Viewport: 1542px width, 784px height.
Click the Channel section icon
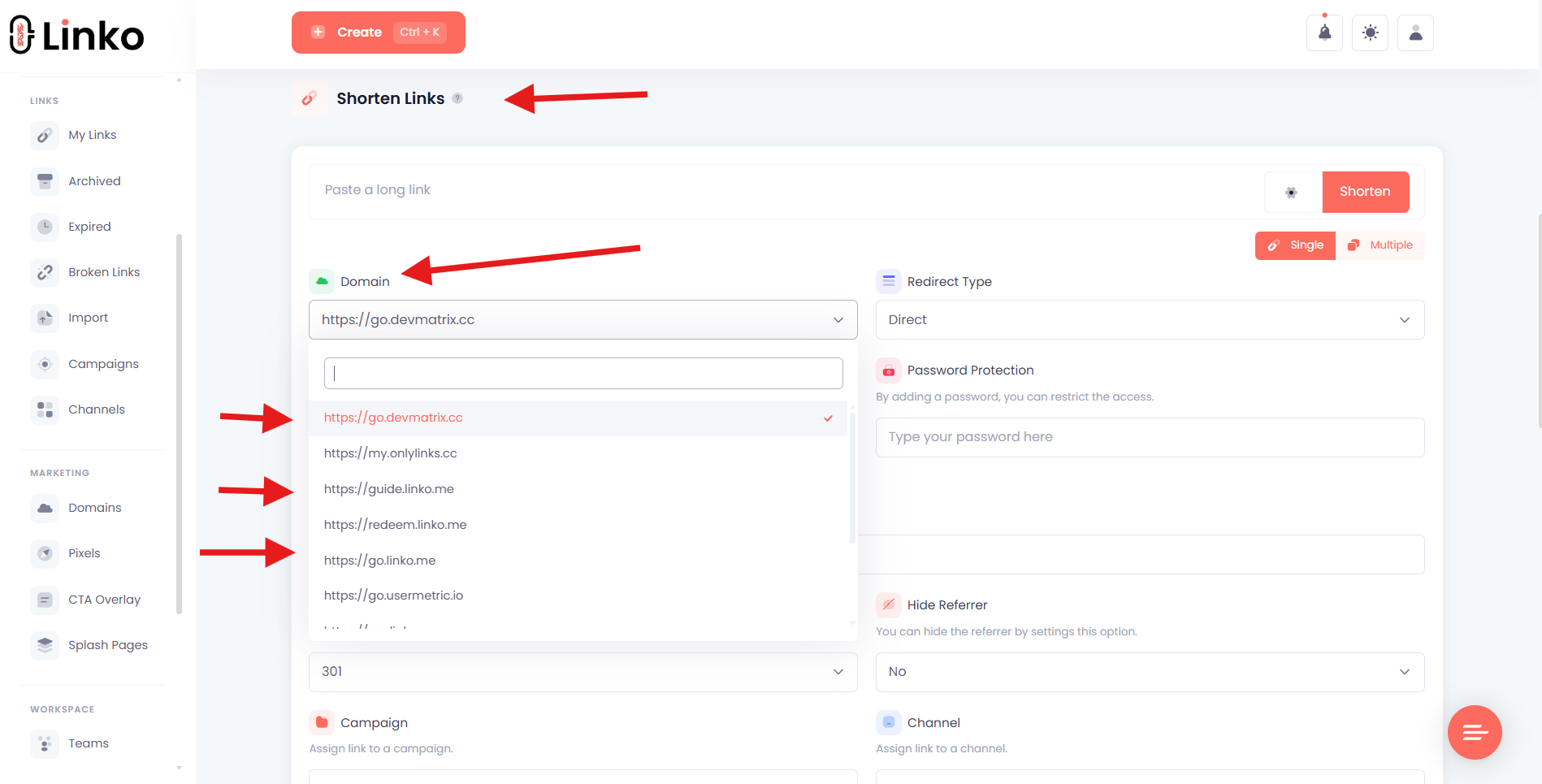(889, 722)
